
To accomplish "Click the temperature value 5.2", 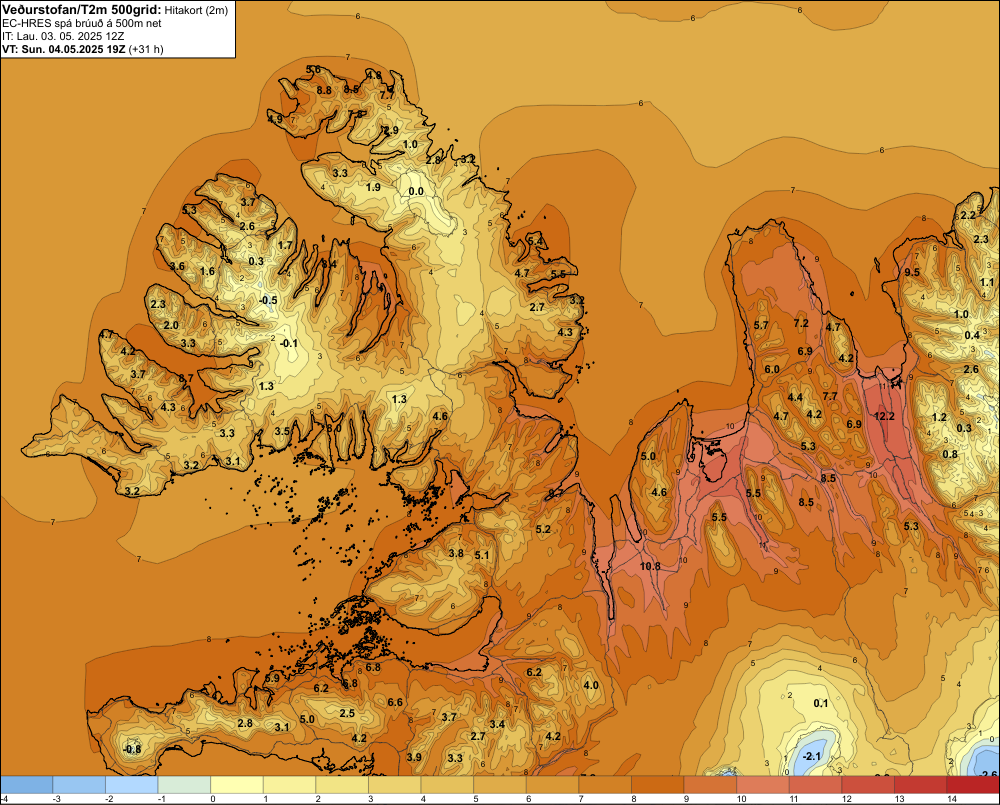I will tap(543, 529).
